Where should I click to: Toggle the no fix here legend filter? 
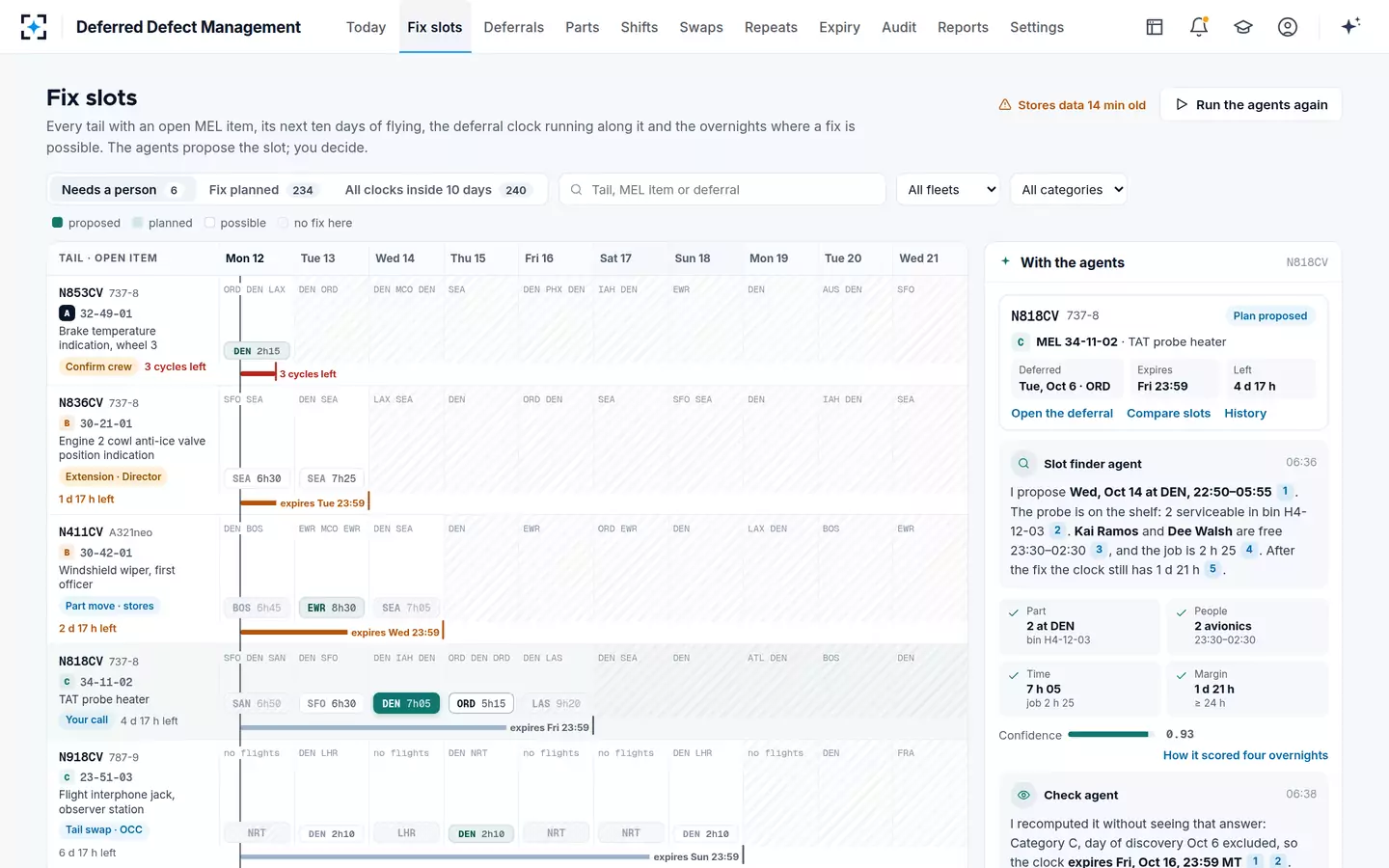tap(315, 223)
